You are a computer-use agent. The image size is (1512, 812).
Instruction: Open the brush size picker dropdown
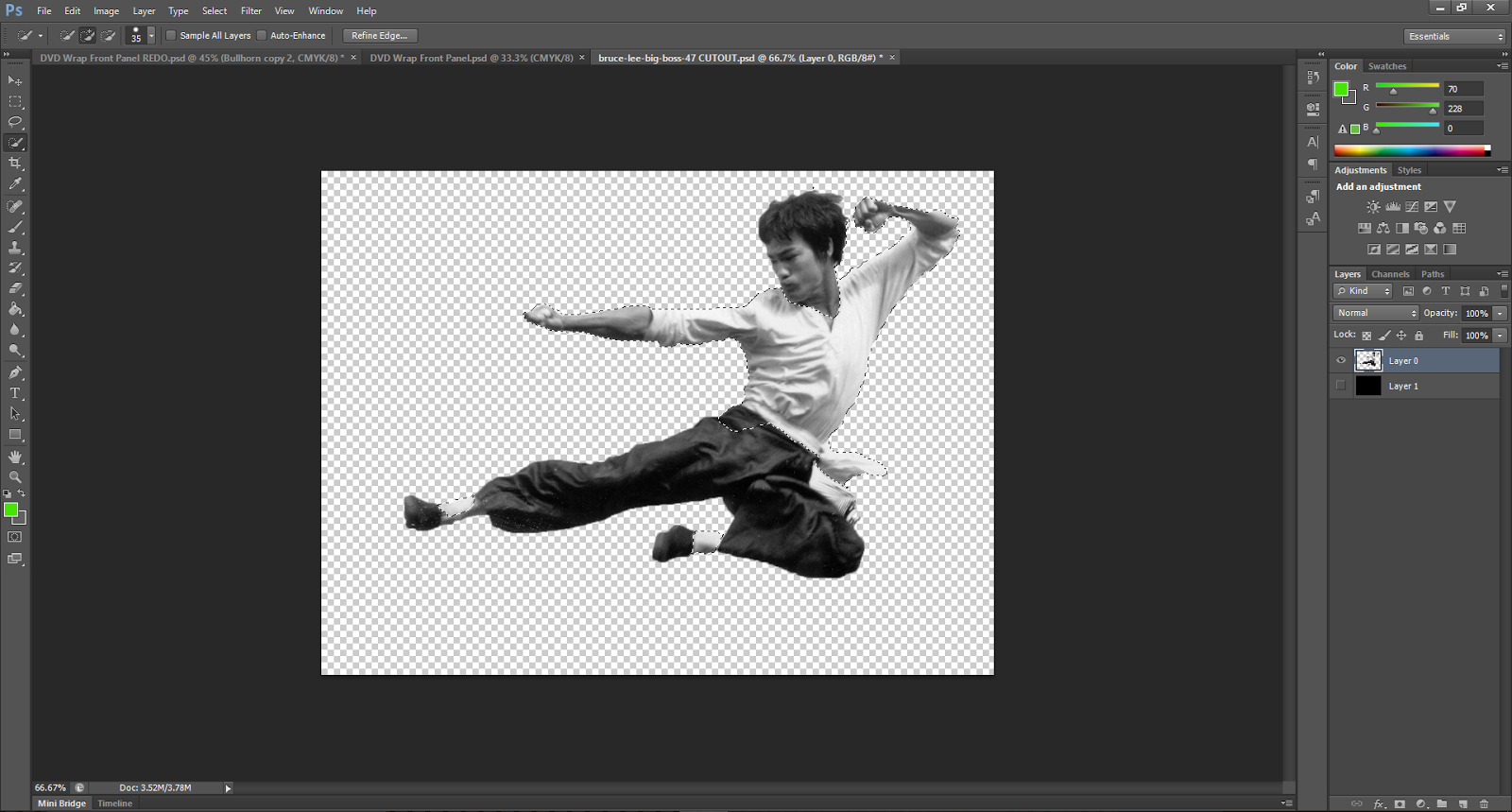[151, 35]
